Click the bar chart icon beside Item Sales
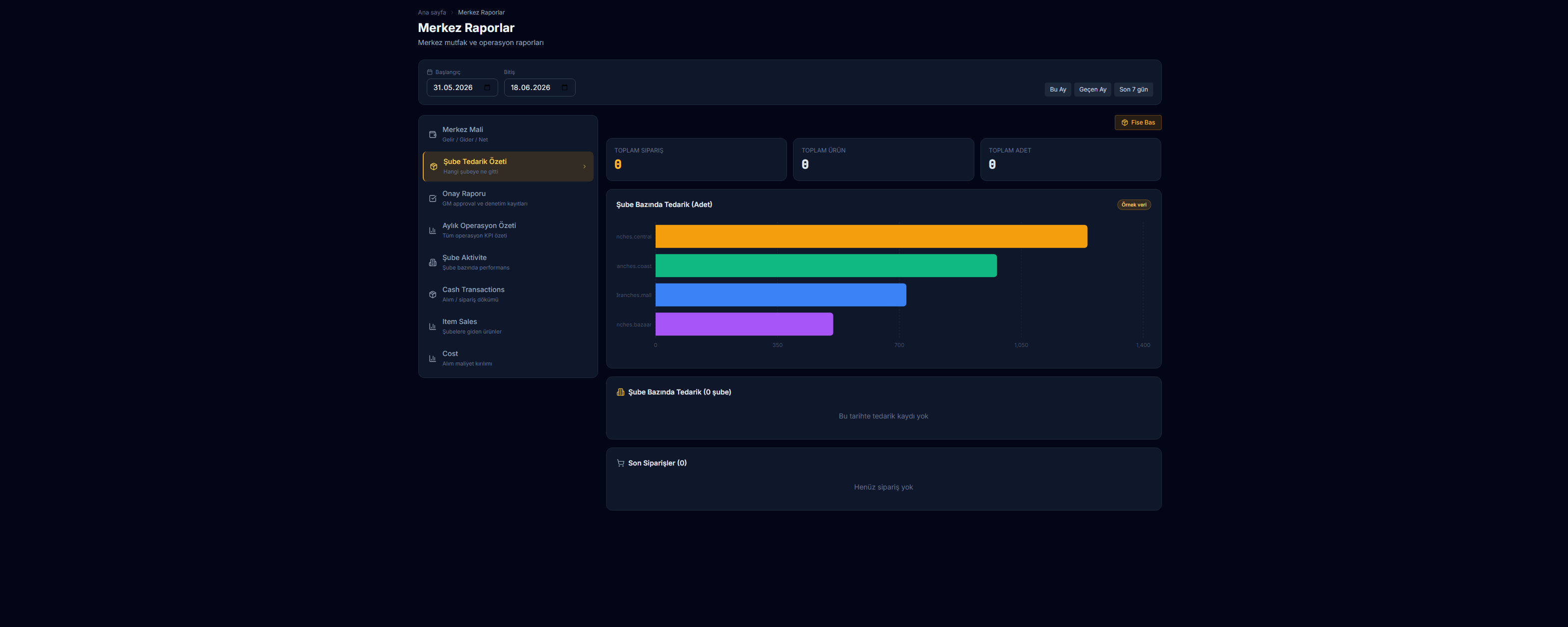This screenshot has width=1568, height=627. [432, 326]
